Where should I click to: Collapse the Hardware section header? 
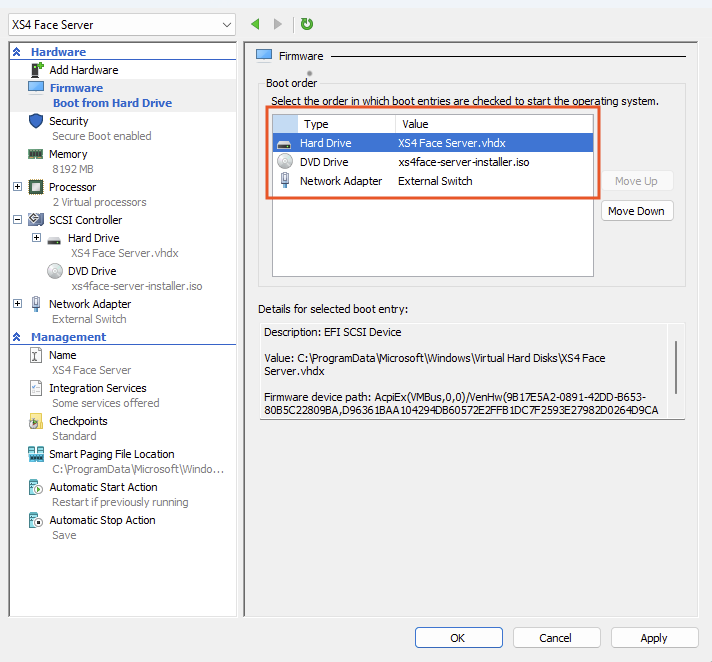pyautogui.click(x=17, y=52)
